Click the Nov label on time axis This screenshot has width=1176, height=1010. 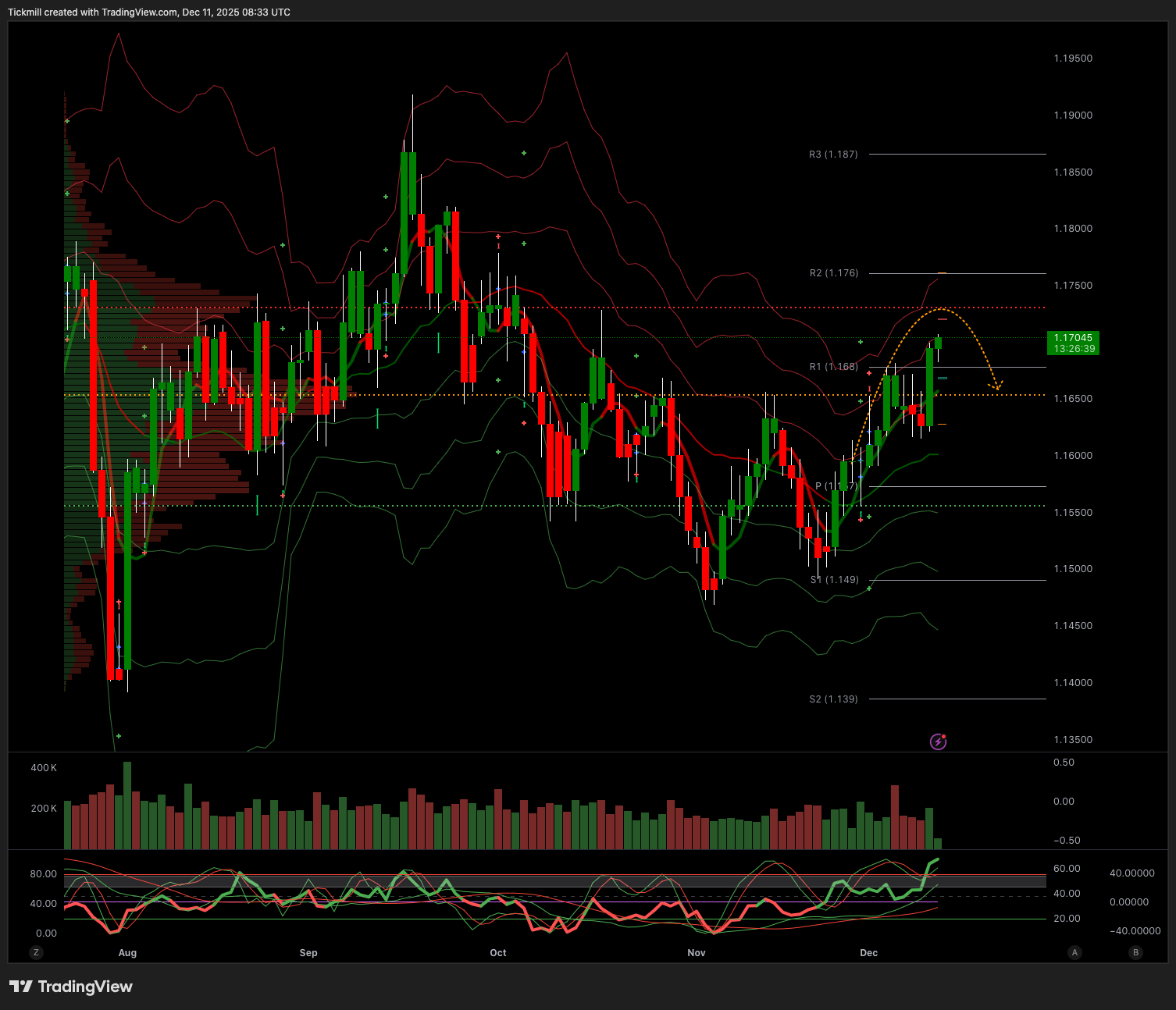pyautogui.click(x=697, y=953)
